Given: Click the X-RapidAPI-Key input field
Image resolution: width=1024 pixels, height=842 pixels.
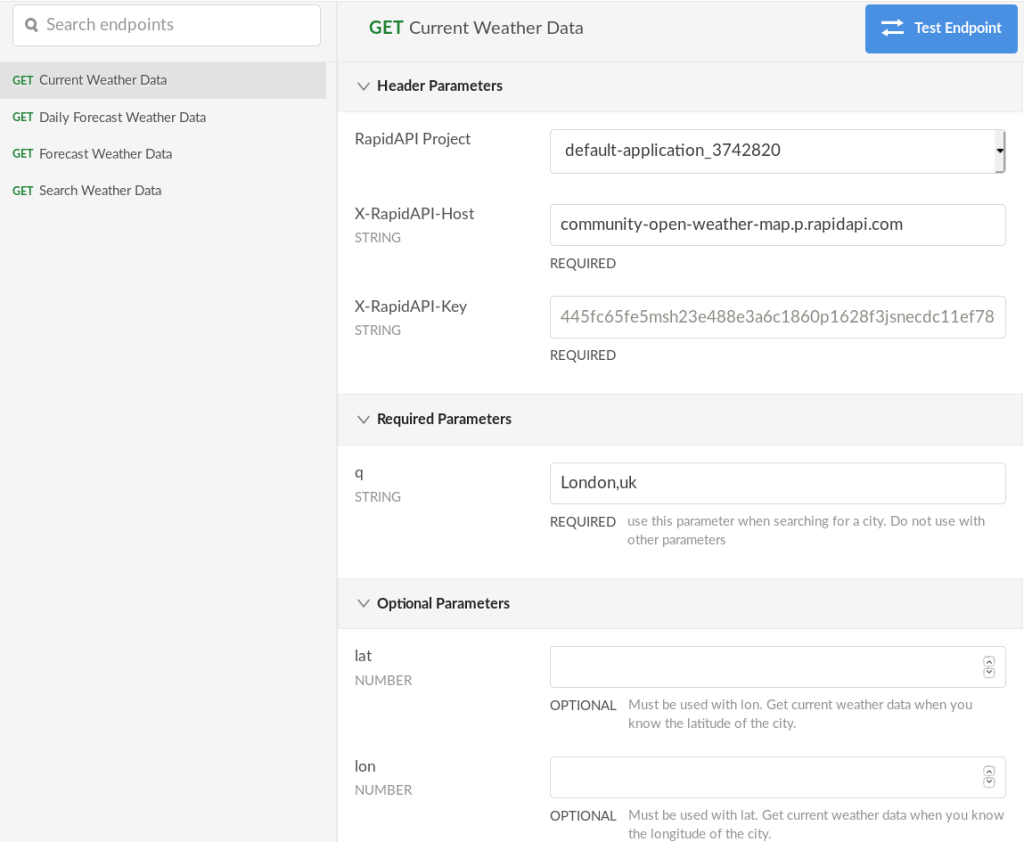Looking at the screenshot, I should [x=777, y=317].
